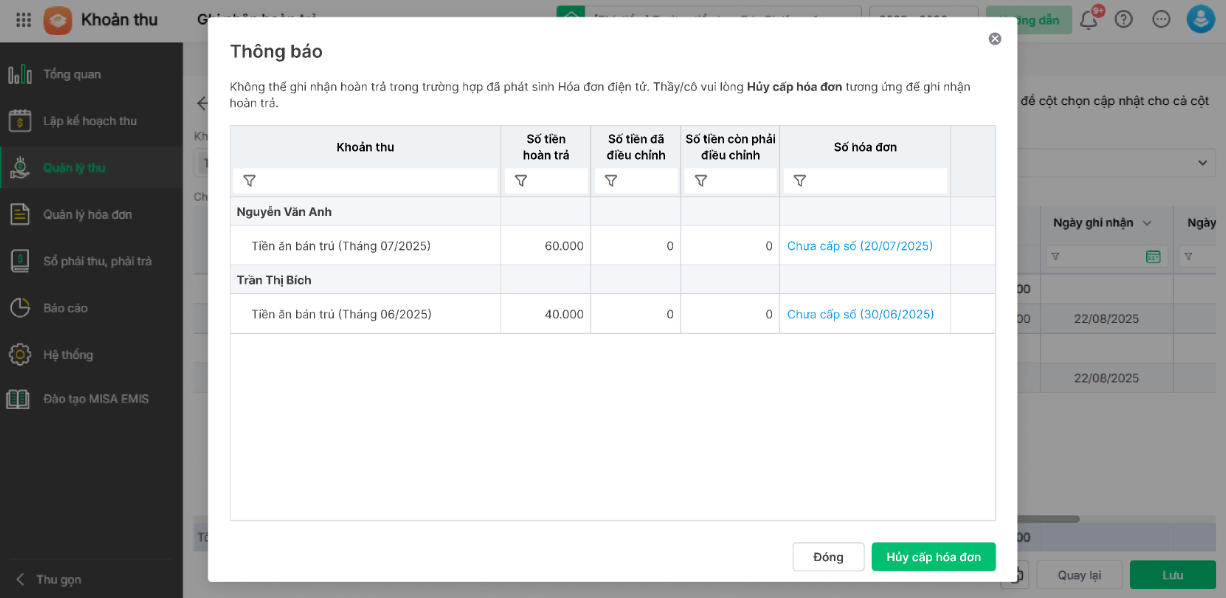Collapse sidebar with Thu gọn
The width and height of the screenshot is (1226, 598).
pyautogui.click(x=58, y=579)
